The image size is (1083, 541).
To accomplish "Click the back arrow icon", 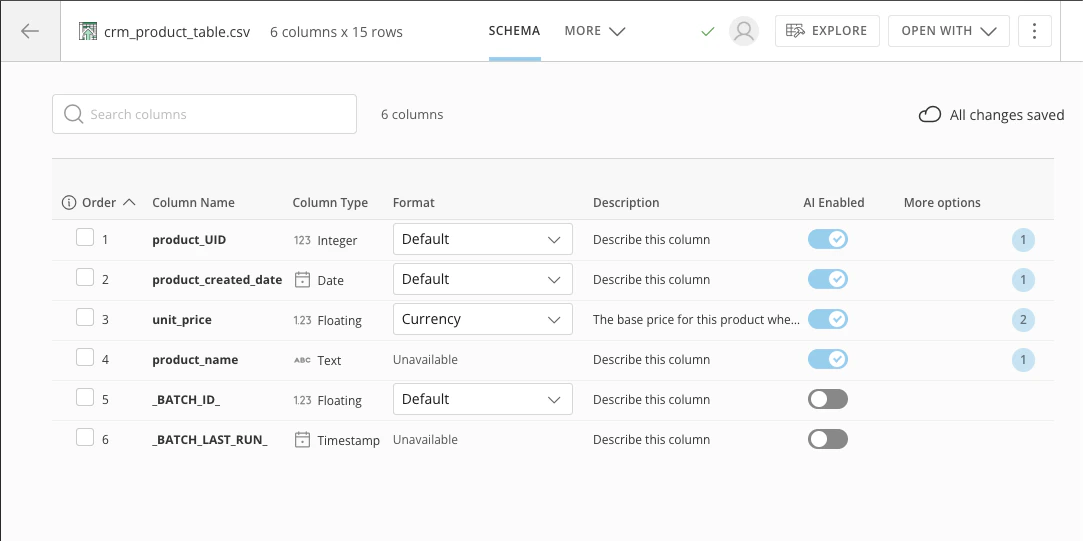I will click(30, 31).
